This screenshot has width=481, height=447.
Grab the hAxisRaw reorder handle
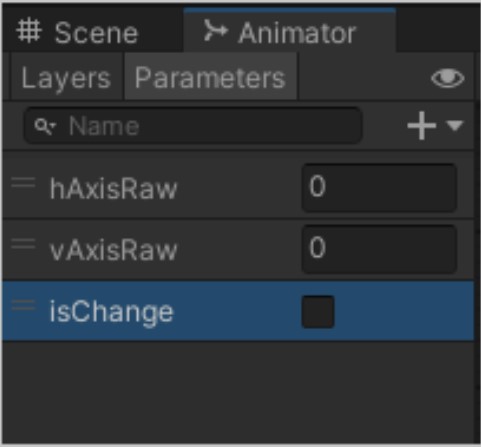(23, 183)
